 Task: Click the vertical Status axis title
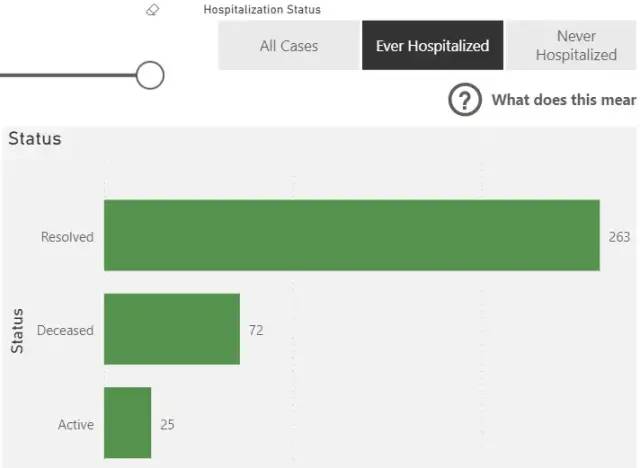(17, 331)
